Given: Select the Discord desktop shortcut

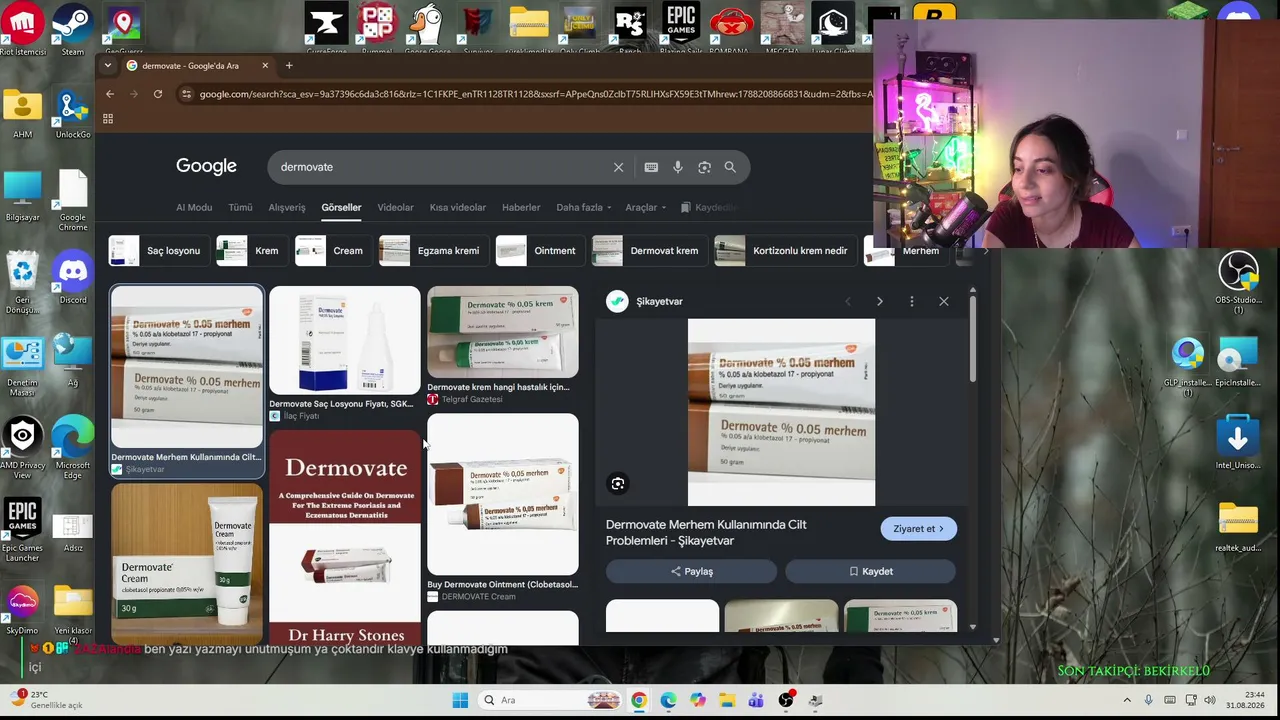Looking at the screenshot, I should pos(73,279).
